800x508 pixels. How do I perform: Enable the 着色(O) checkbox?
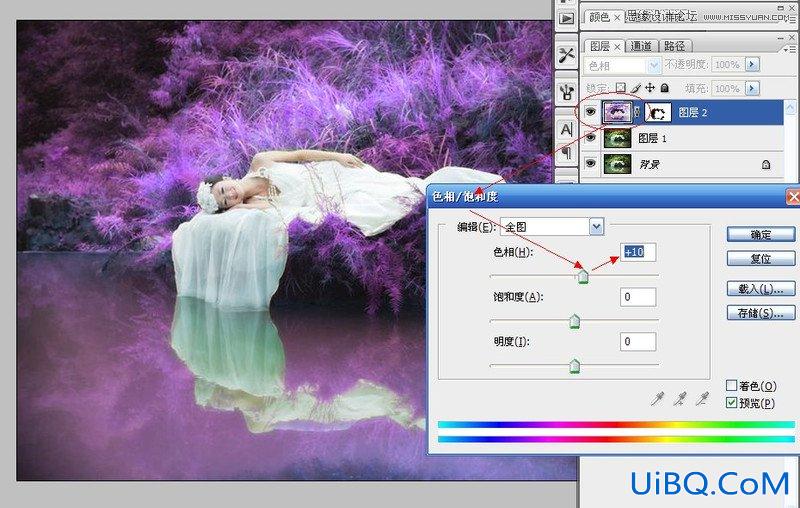[x=731, y=385]
